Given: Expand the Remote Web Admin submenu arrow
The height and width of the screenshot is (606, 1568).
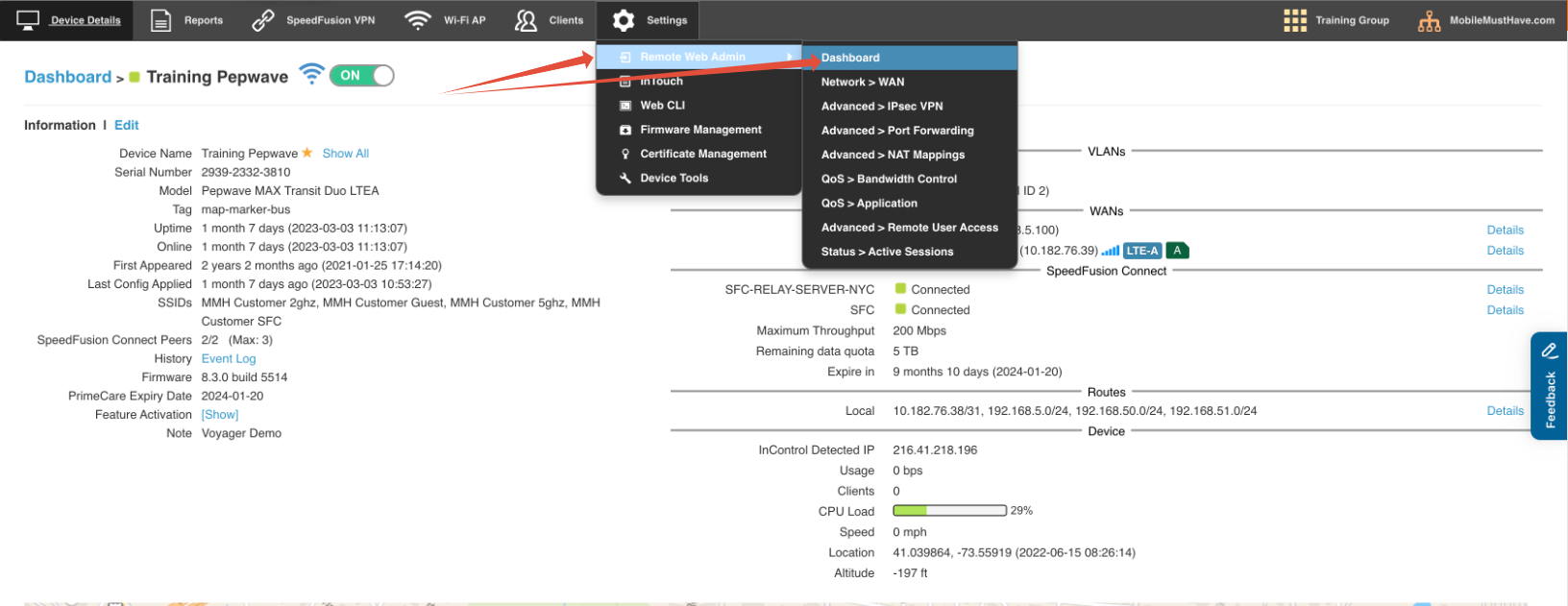Looking at the screenshot, I should pyautogui.click(x=790, y=57).
